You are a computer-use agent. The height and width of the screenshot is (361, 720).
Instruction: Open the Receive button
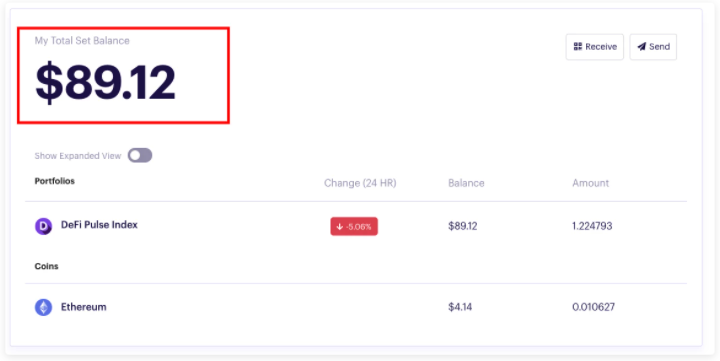pyautogui.click(x=595, y=46)
